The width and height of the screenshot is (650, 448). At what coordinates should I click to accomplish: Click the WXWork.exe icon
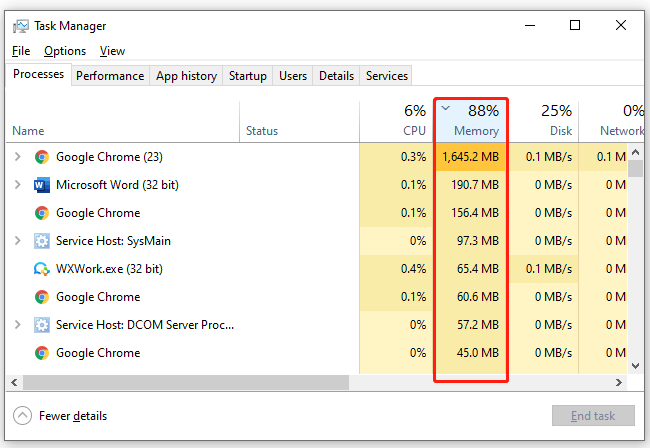click(x=42, y=269)
